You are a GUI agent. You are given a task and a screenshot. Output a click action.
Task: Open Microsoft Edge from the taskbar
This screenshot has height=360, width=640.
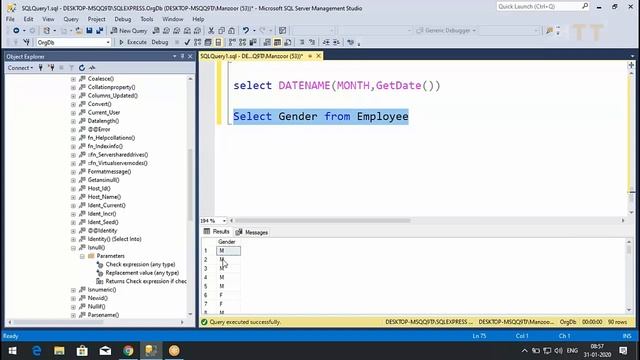point(36,351)
